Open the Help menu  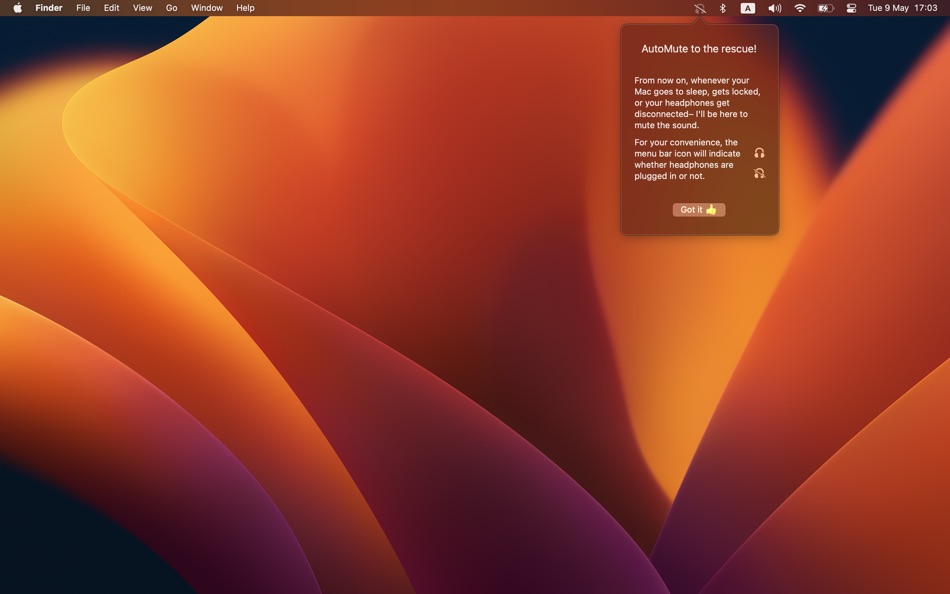[x=245, y=8]
